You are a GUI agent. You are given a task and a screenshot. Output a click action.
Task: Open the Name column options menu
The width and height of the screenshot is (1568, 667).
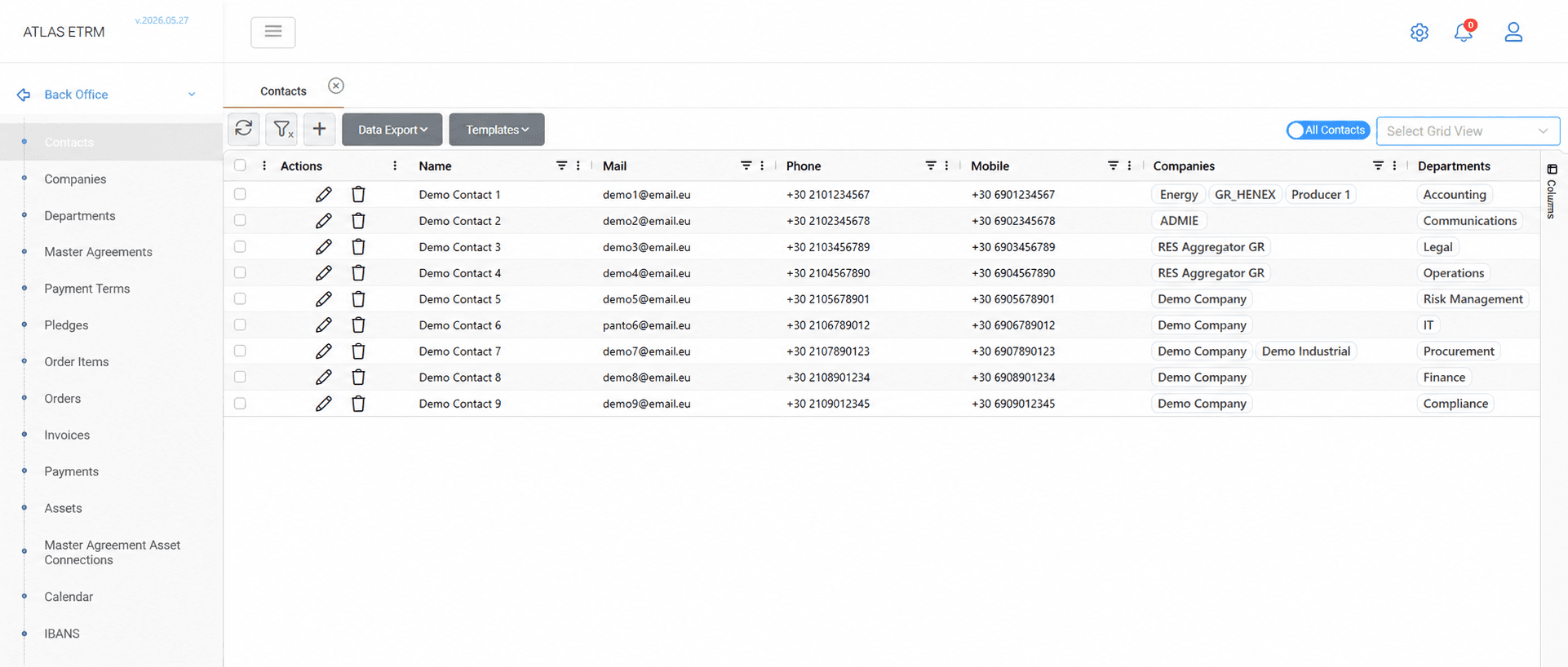coord(578,166)
